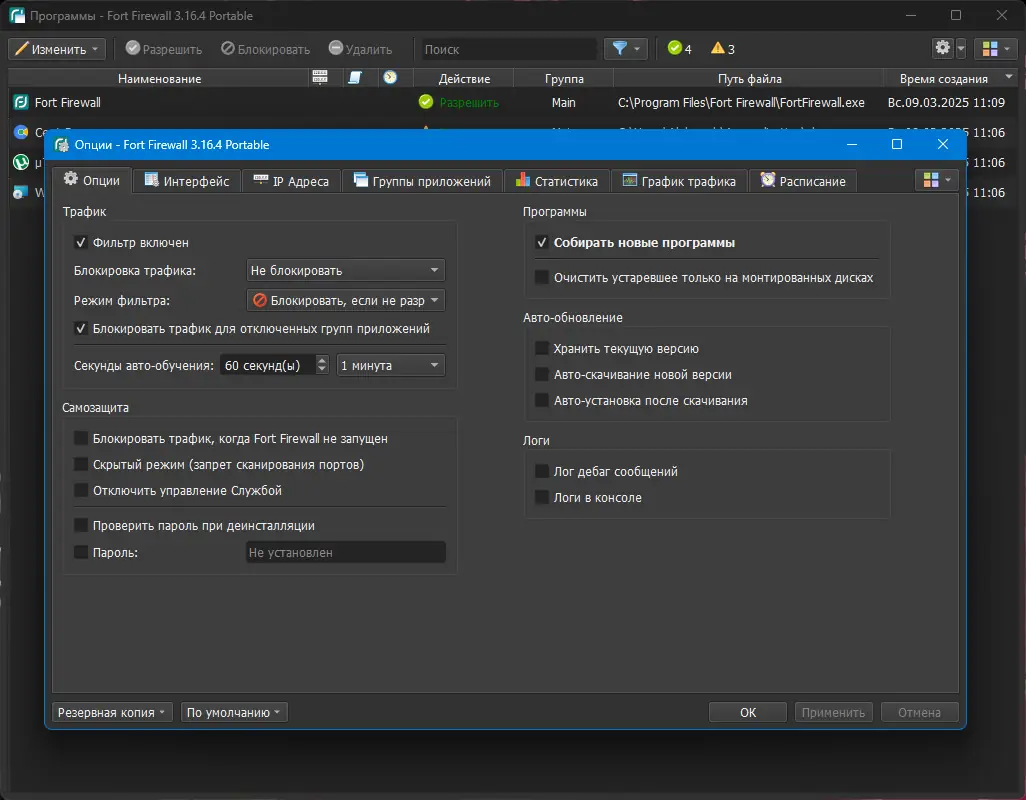Click the table header options arrow at far right
The image size is (1026, 800).
1008,77
